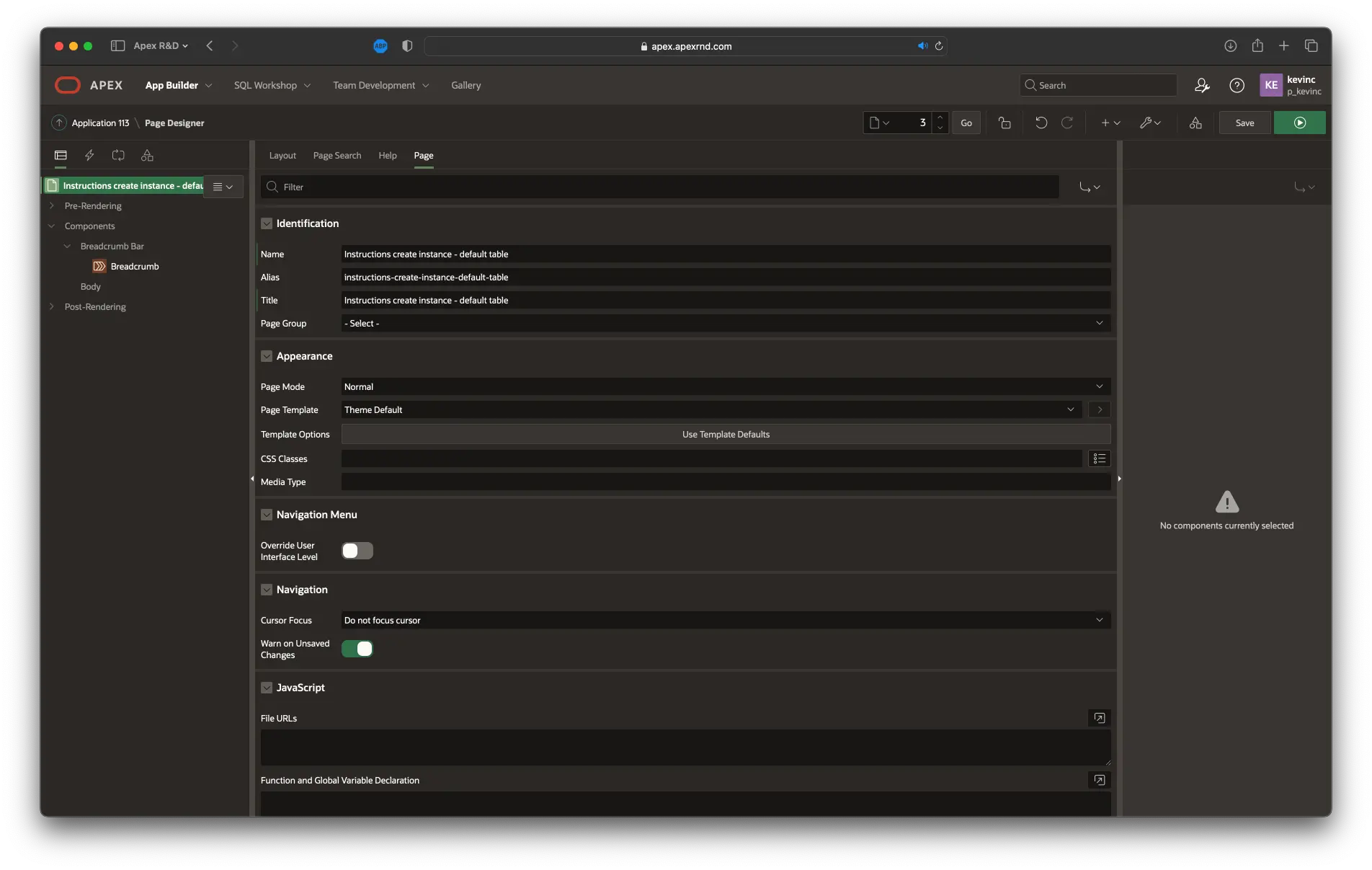Click the page lock icon in toolbar
1372x870 pixels.
click(x=1004, y=123)
